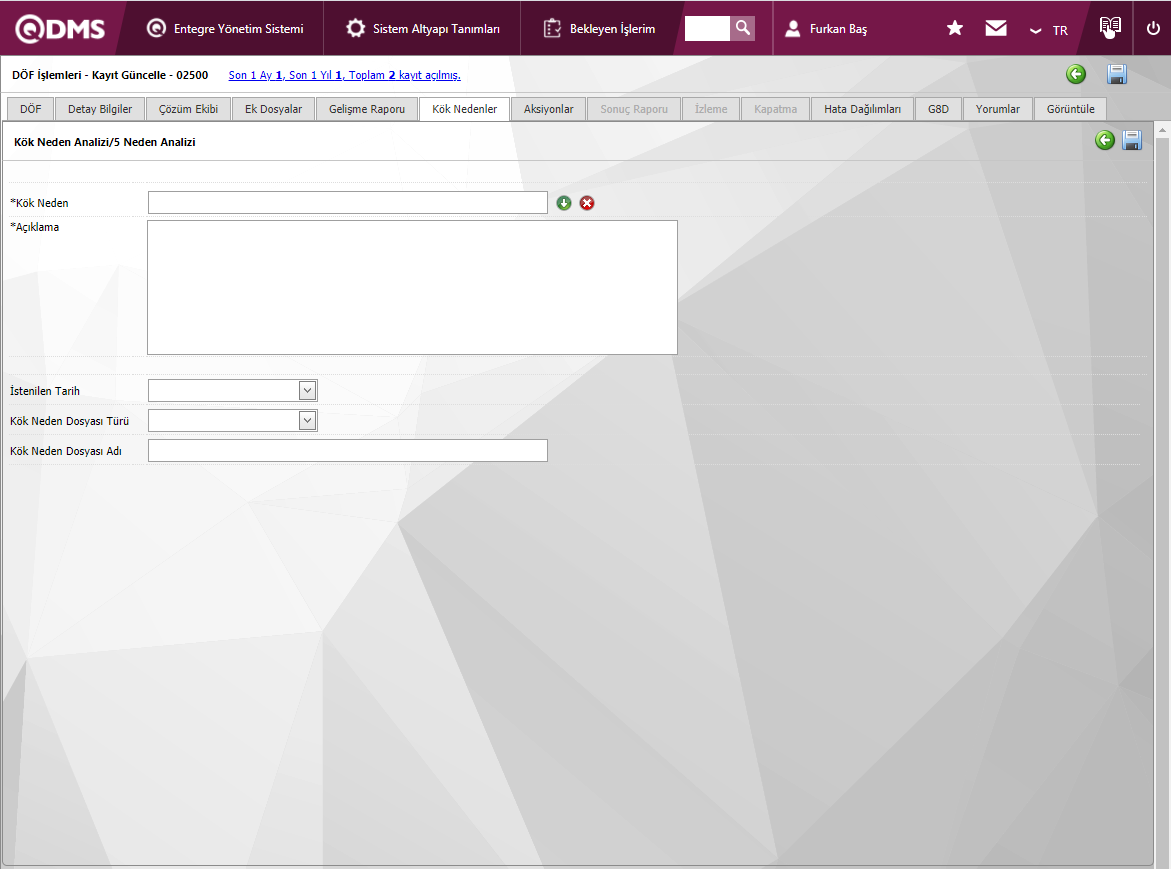This screenshot has height=869, width=1171.
Task: Click the search magnifier icon
Action: (742, 28)
